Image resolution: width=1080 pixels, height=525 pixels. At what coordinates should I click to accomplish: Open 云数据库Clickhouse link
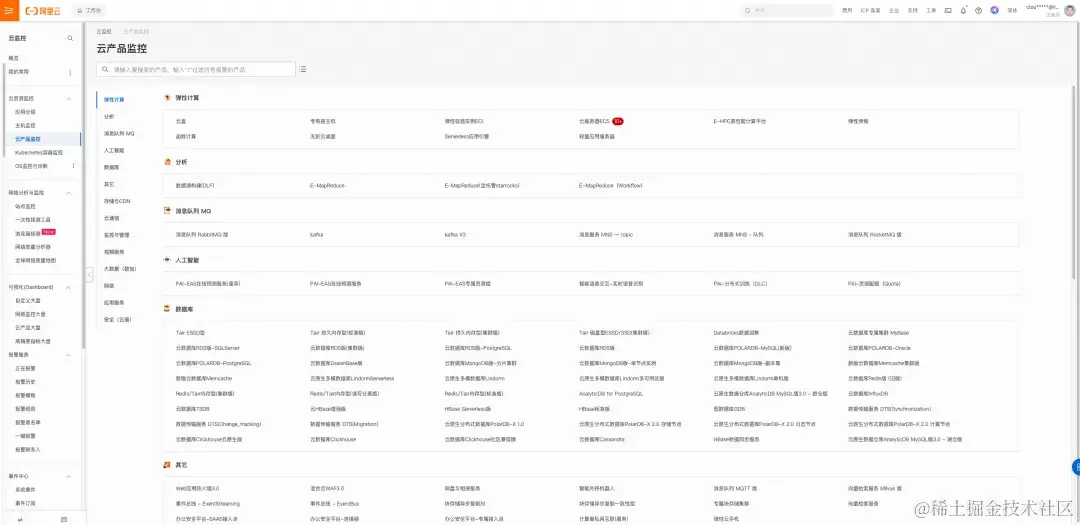pyautogui.click(x=333, y=439)
